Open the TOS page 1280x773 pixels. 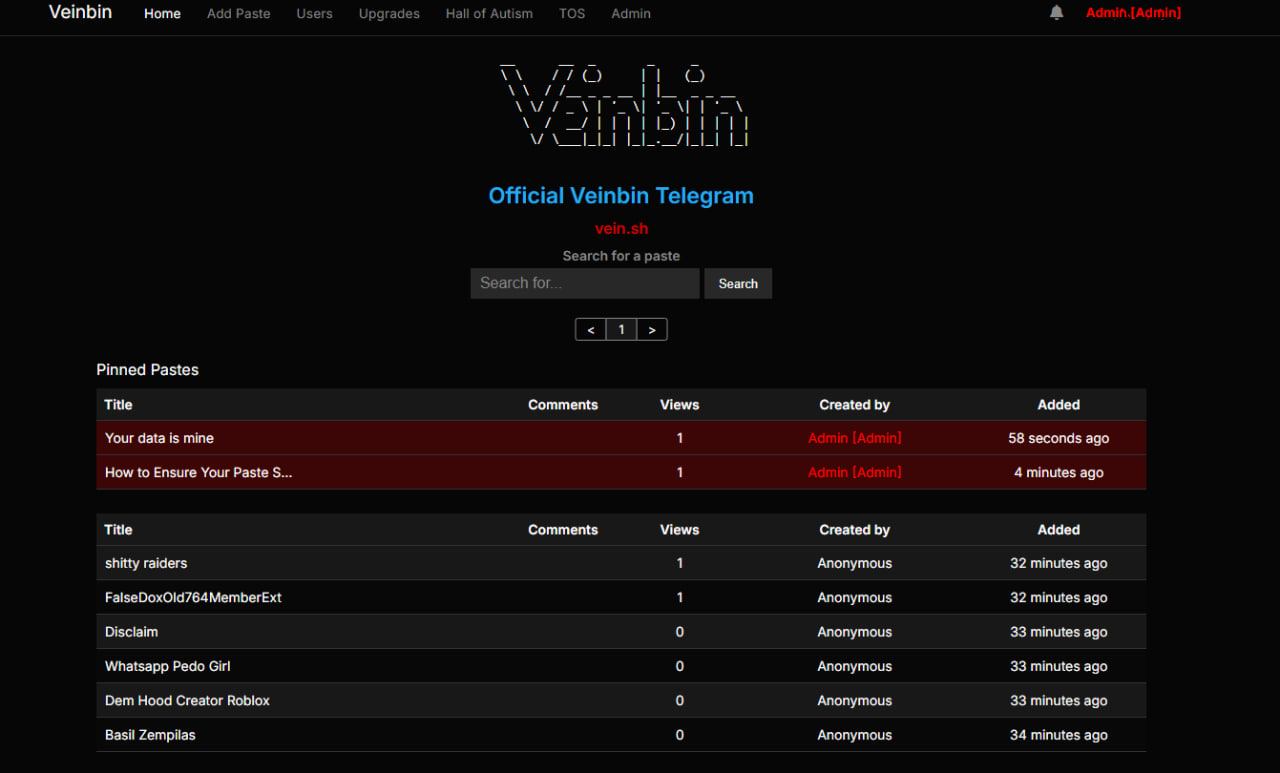point(572,14)
